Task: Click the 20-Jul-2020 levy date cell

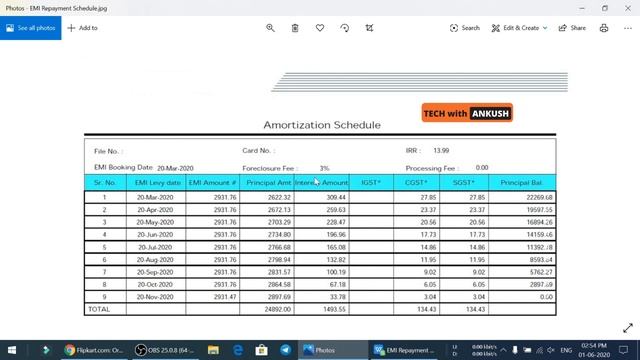Action: pos(155,247)
